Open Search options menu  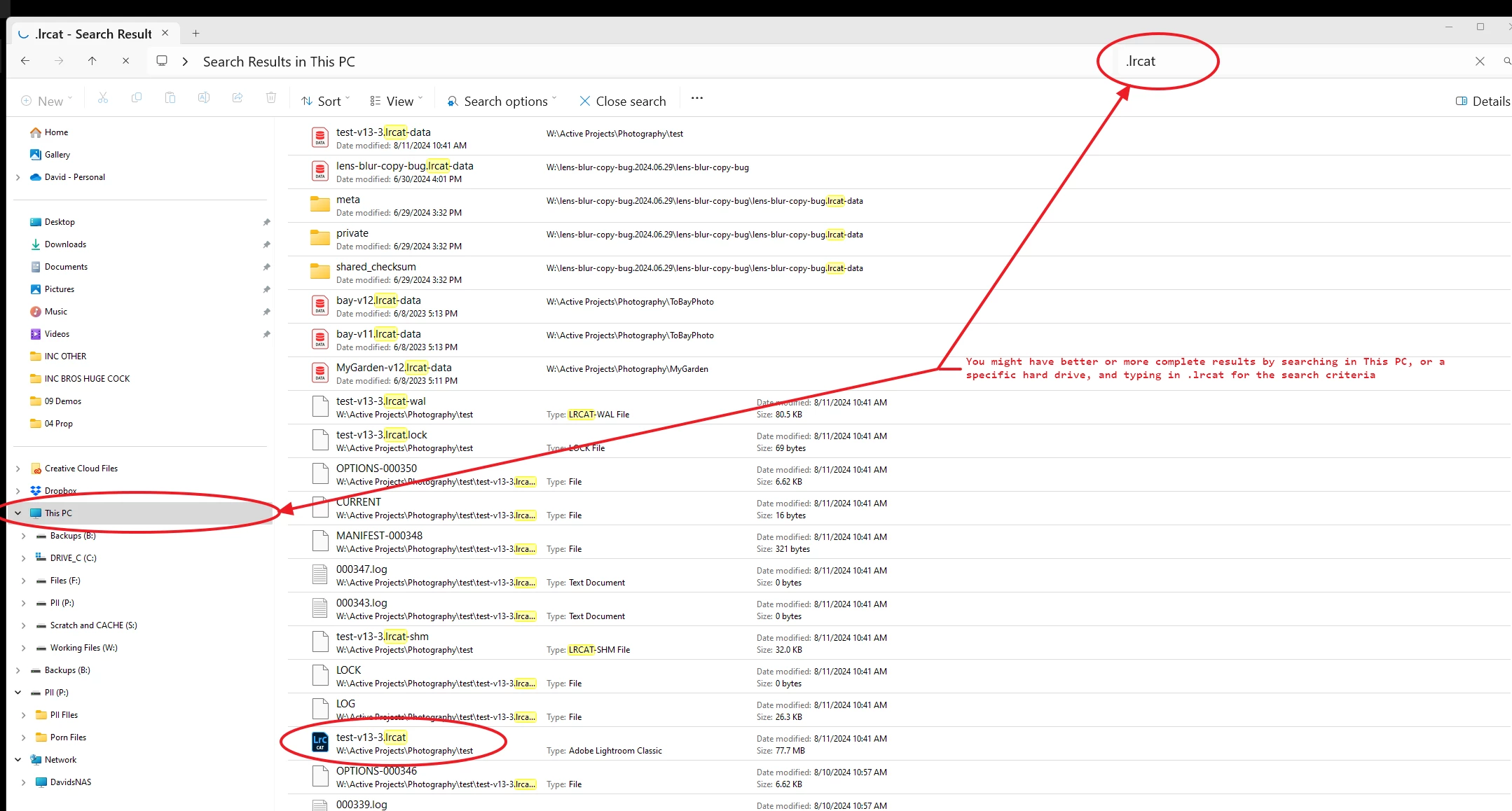click(502, 101)
